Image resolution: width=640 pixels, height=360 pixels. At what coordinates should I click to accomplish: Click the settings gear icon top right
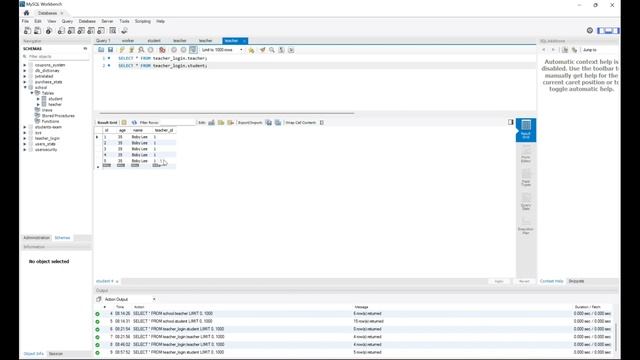[590, 31]
